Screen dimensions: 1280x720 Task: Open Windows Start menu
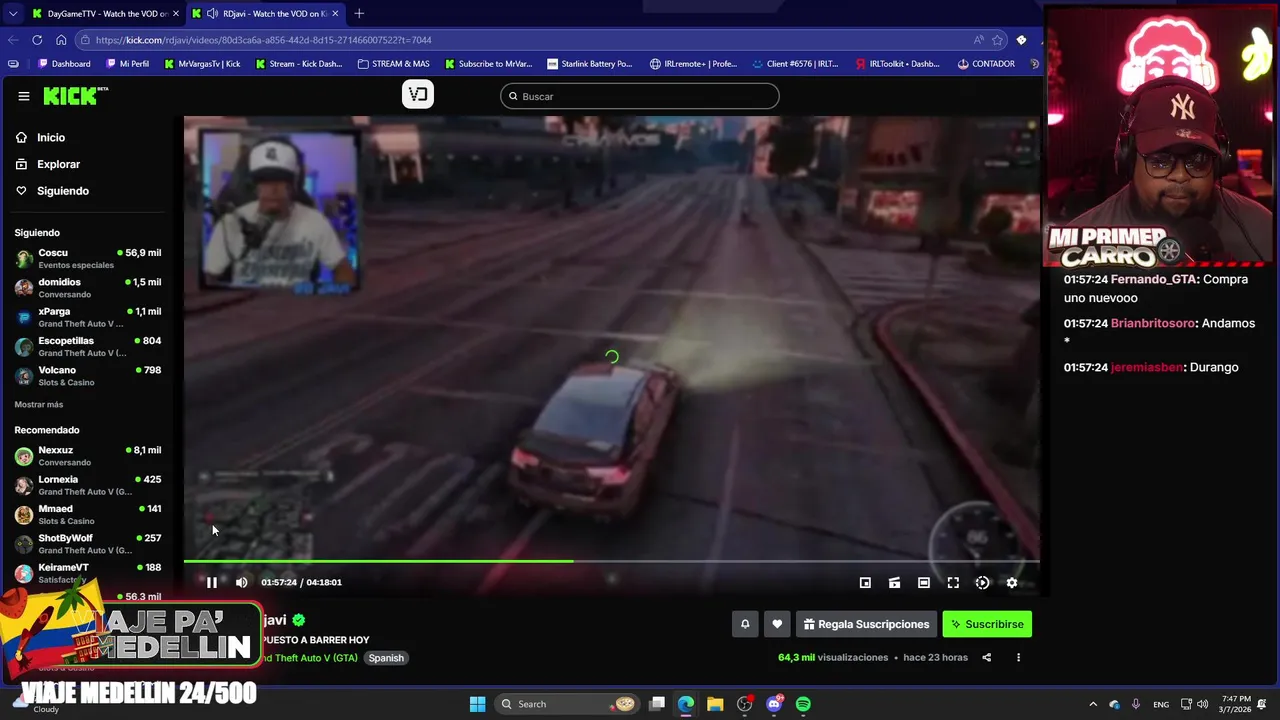477,704
